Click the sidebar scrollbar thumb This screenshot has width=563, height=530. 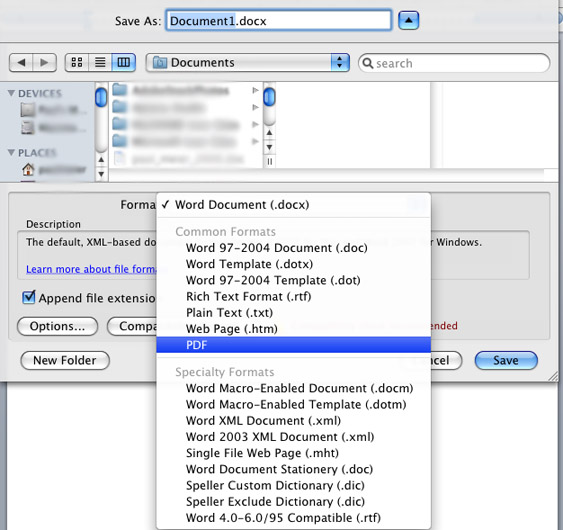(x=101, y=97)
